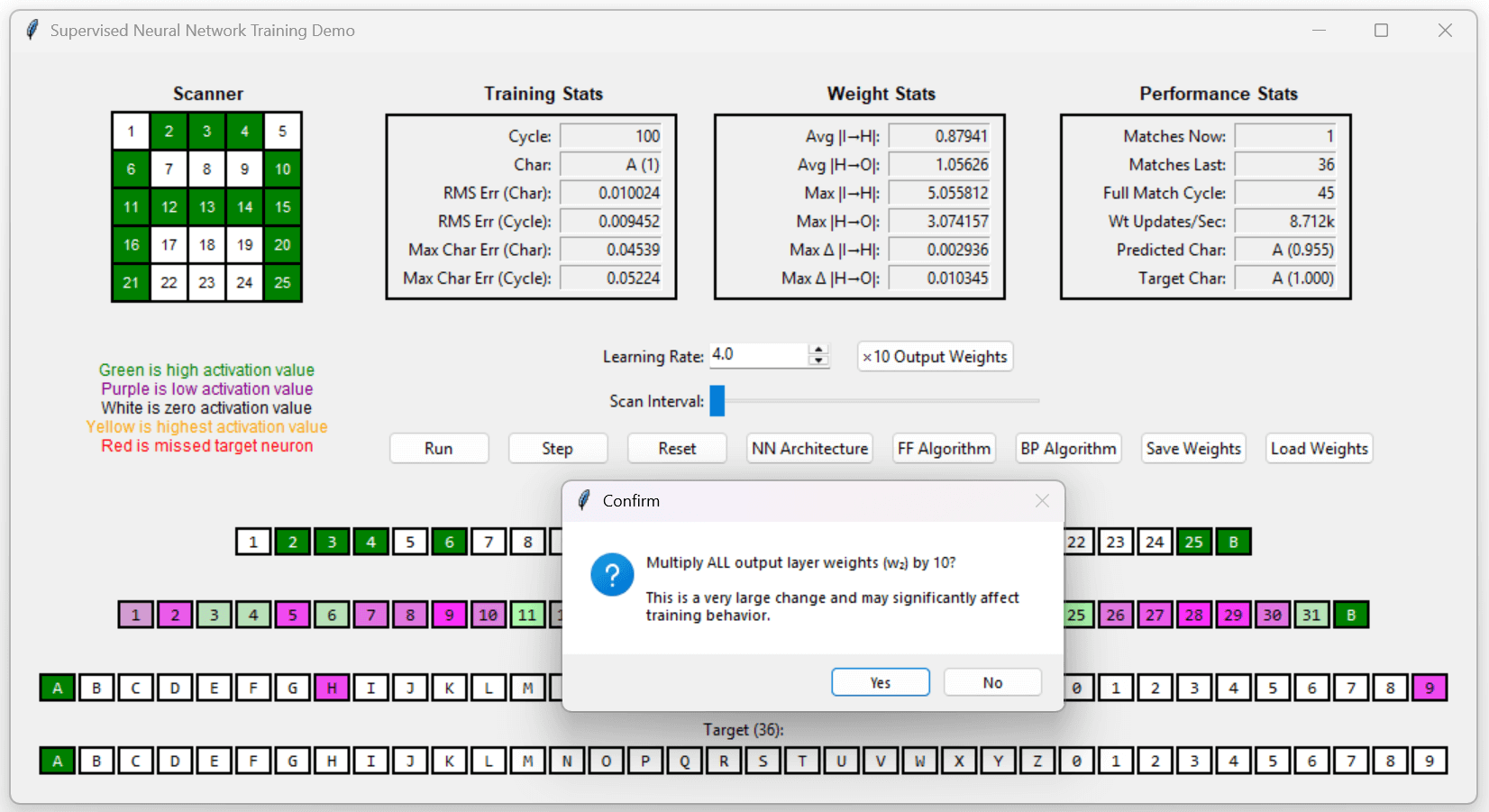This screenshot has width=1489, height=812.
Task: Click the Load Weights button
Action: click(x=1320, y=448)
